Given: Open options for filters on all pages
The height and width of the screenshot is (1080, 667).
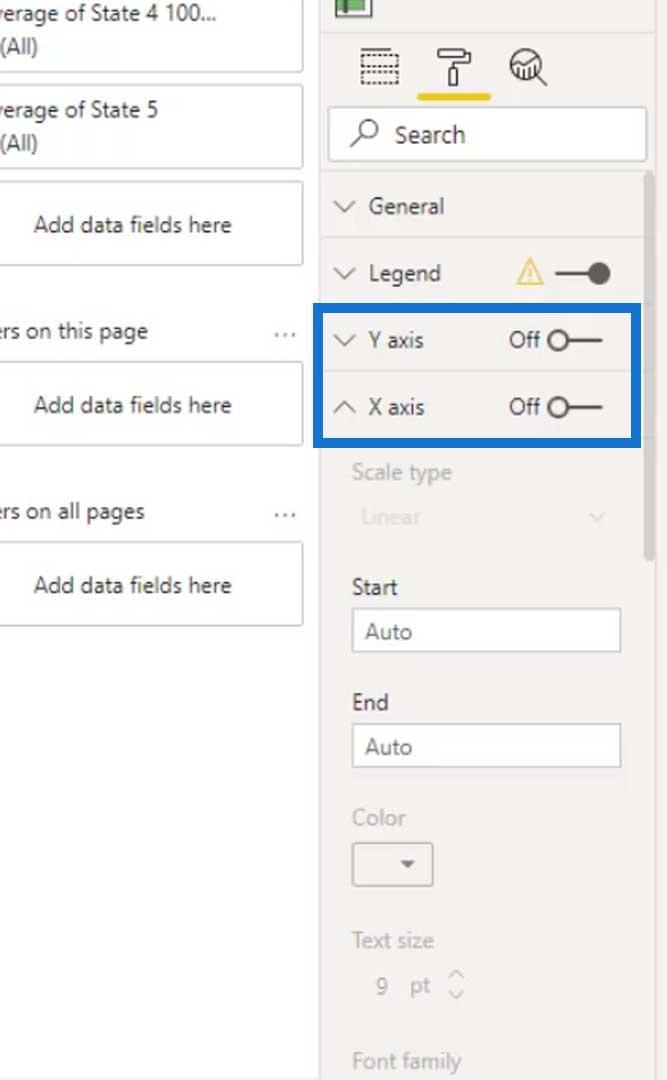Looking at the screenshot, I should click(x=285, y=515).
